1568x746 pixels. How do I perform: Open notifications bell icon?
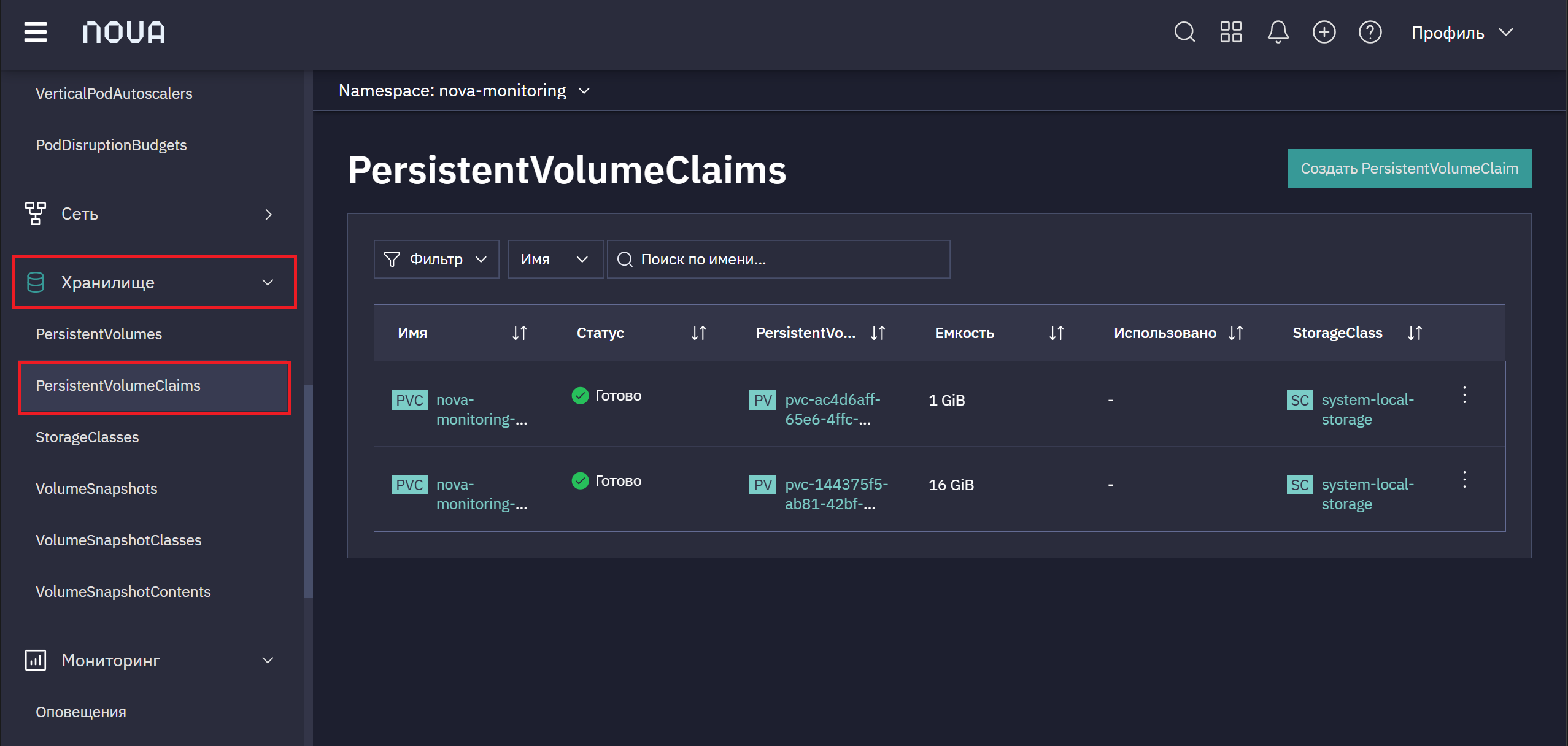(x=1278, y=32)
